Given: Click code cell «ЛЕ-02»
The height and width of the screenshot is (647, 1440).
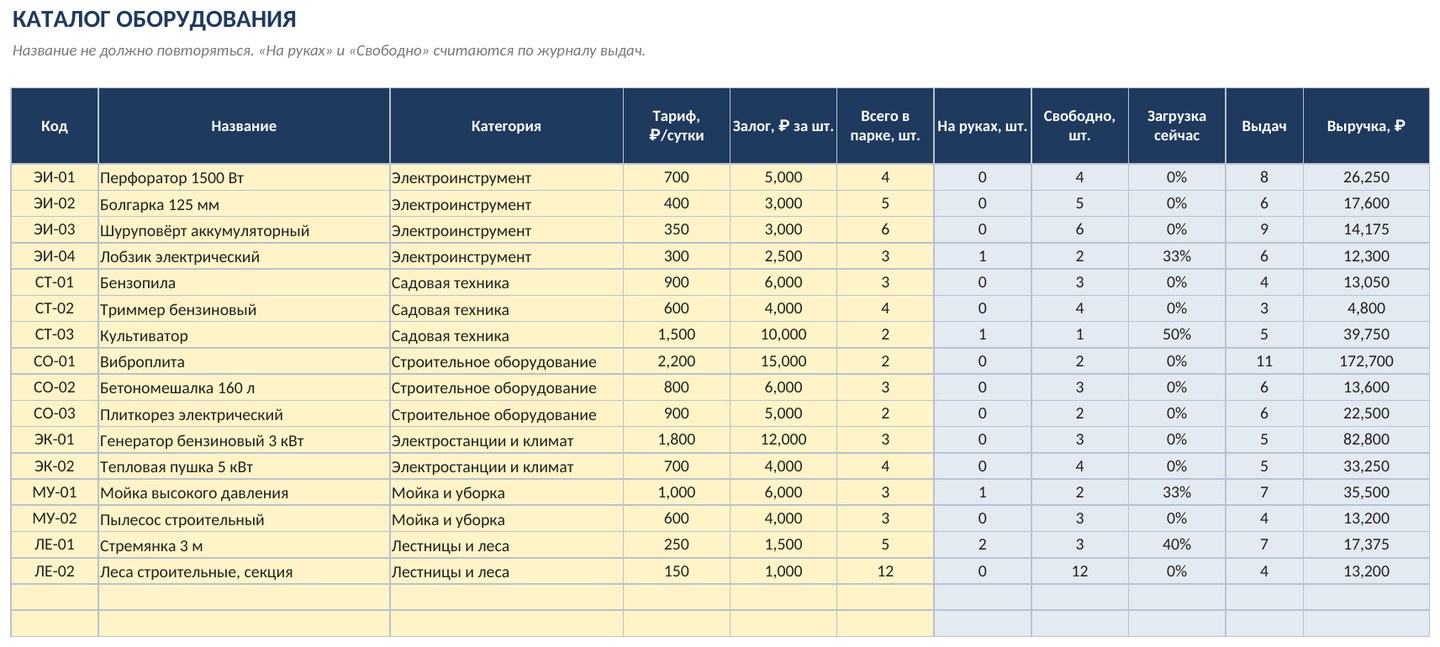Looking at the screenshot, I should [55, 571].
